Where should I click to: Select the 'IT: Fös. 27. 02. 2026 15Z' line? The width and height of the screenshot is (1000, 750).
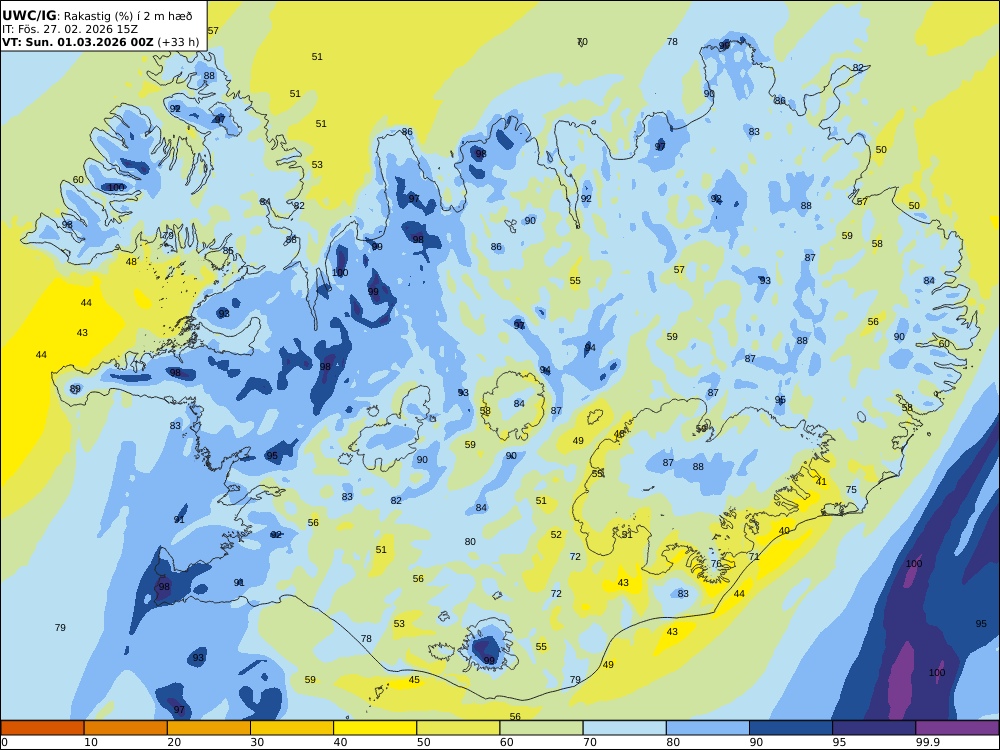(70, 29)
